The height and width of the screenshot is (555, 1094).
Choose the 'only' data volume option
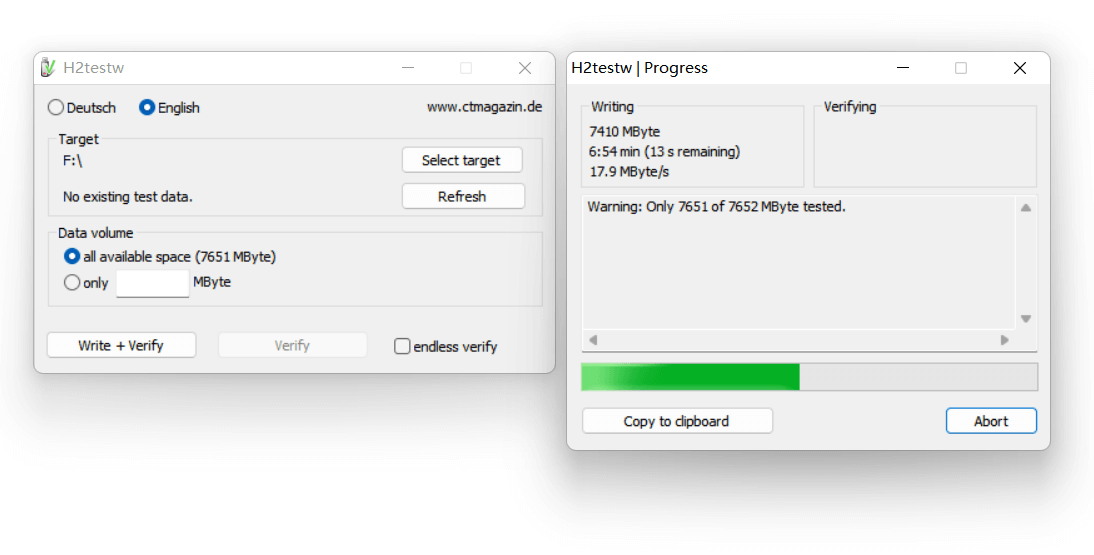pyautogui.click(x=87, y=283)
